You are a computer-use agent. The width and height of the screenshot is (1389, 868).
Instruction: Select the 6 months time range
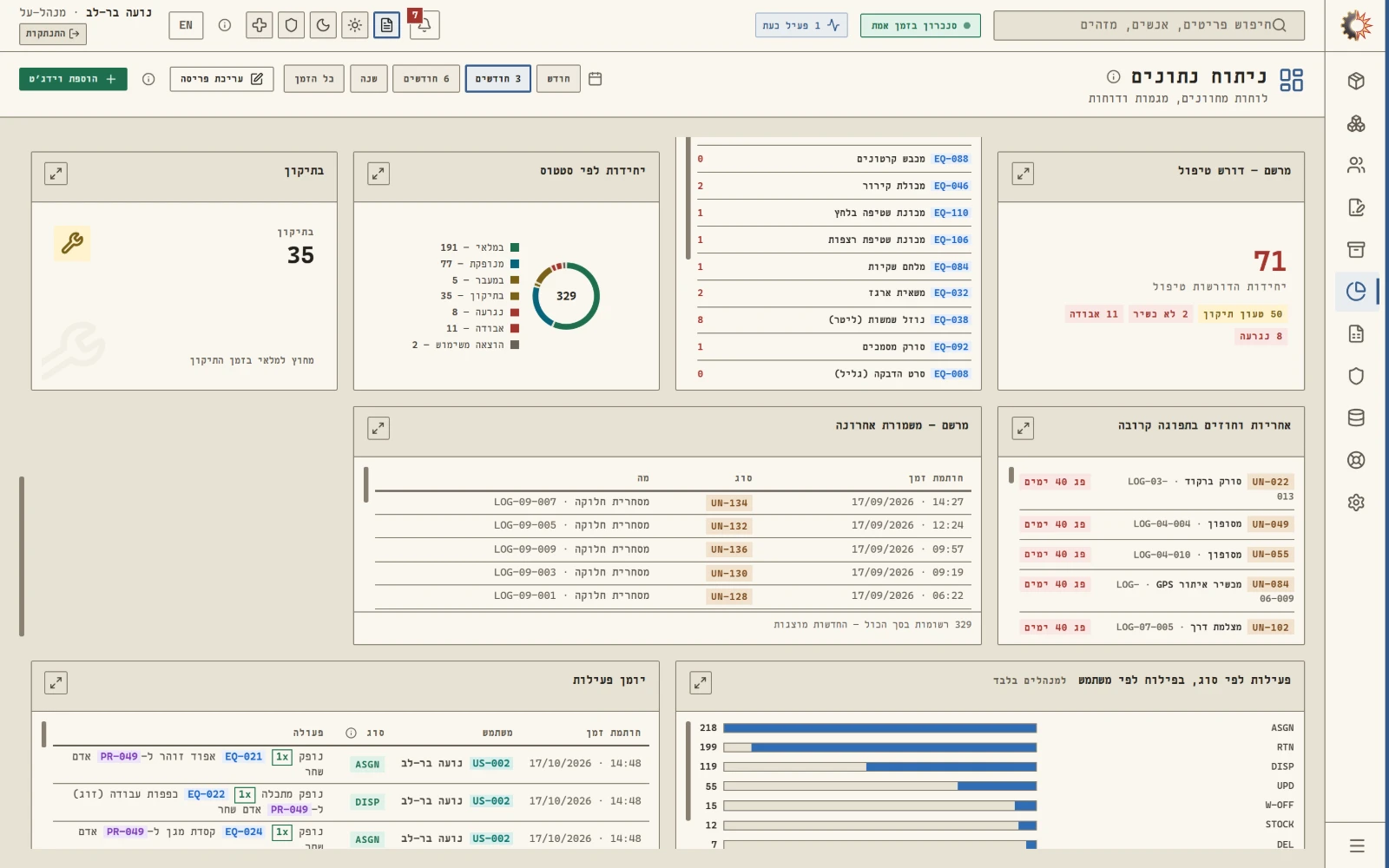point(426,79)
